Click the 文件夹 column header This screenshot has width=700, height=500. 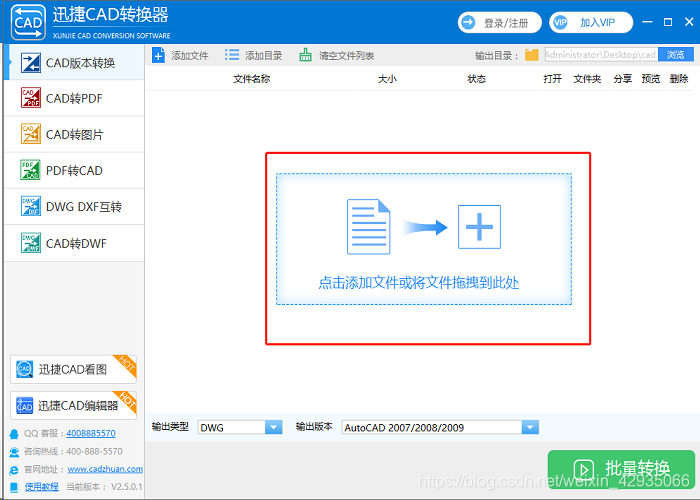[x=588, y=79]
